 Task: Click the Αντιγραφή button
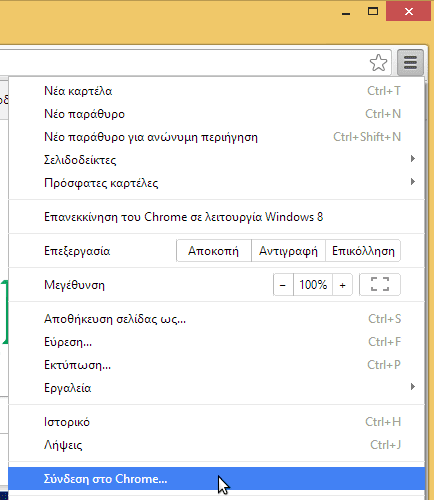(288, 251)
